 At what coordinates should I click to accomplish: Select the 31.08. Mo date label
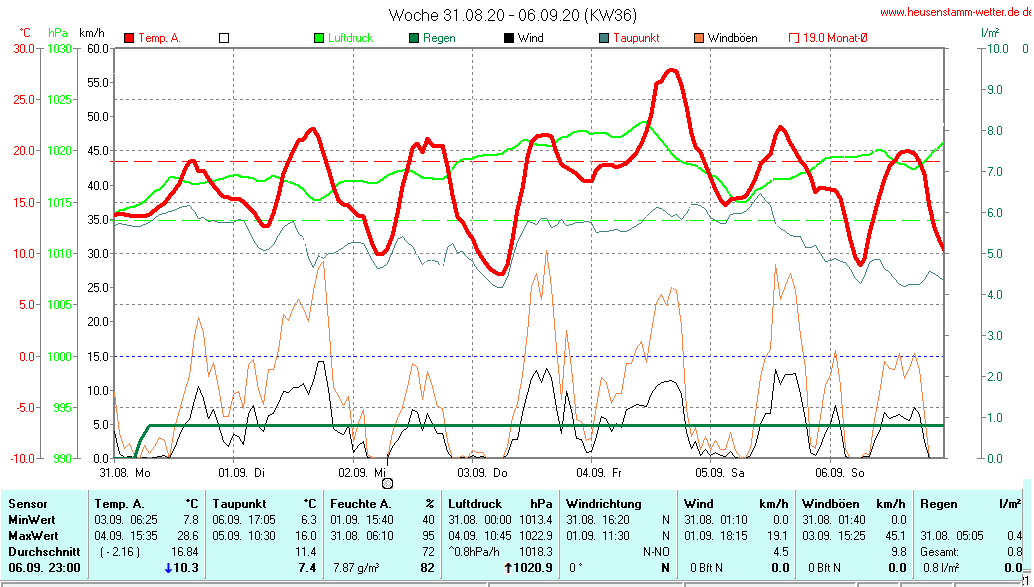(x=125, y=472)
